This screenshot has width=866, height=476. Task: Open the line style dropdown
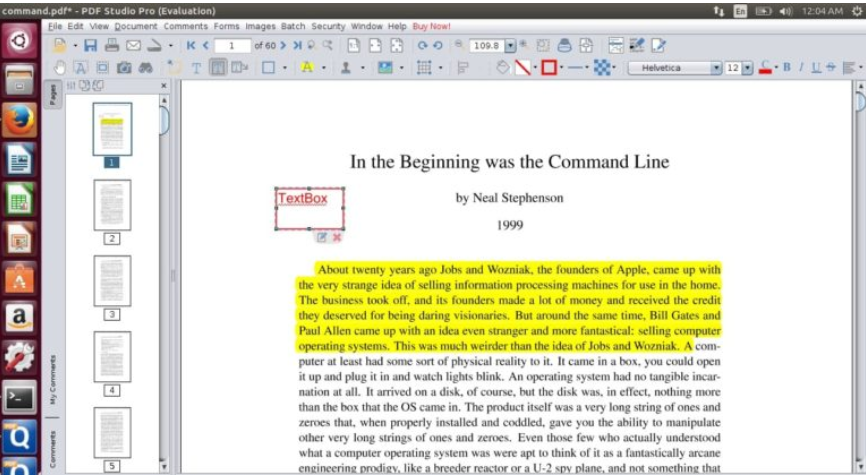[587, 68]
